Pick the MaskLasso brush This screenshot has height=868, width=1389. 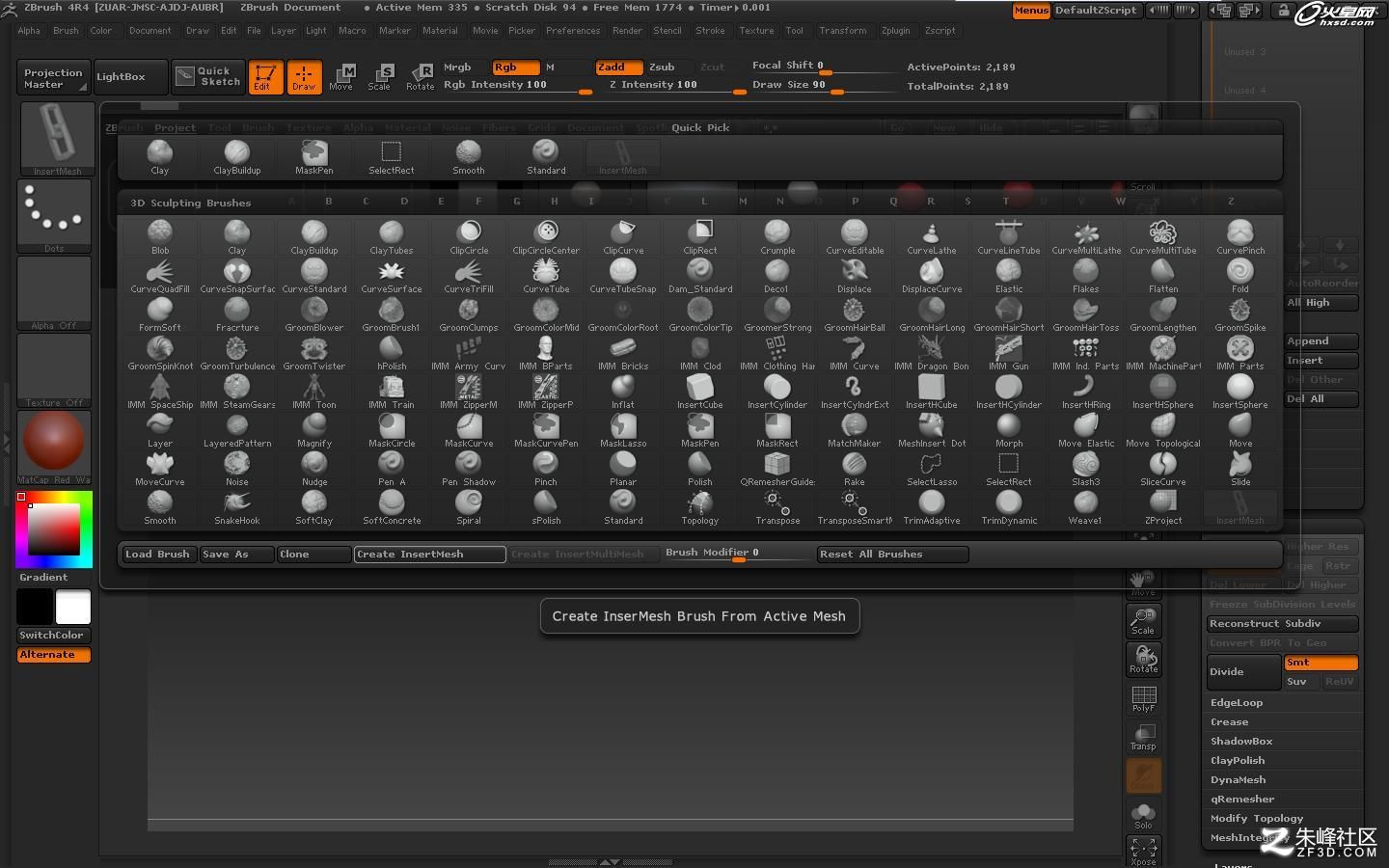tap(623, 430)
